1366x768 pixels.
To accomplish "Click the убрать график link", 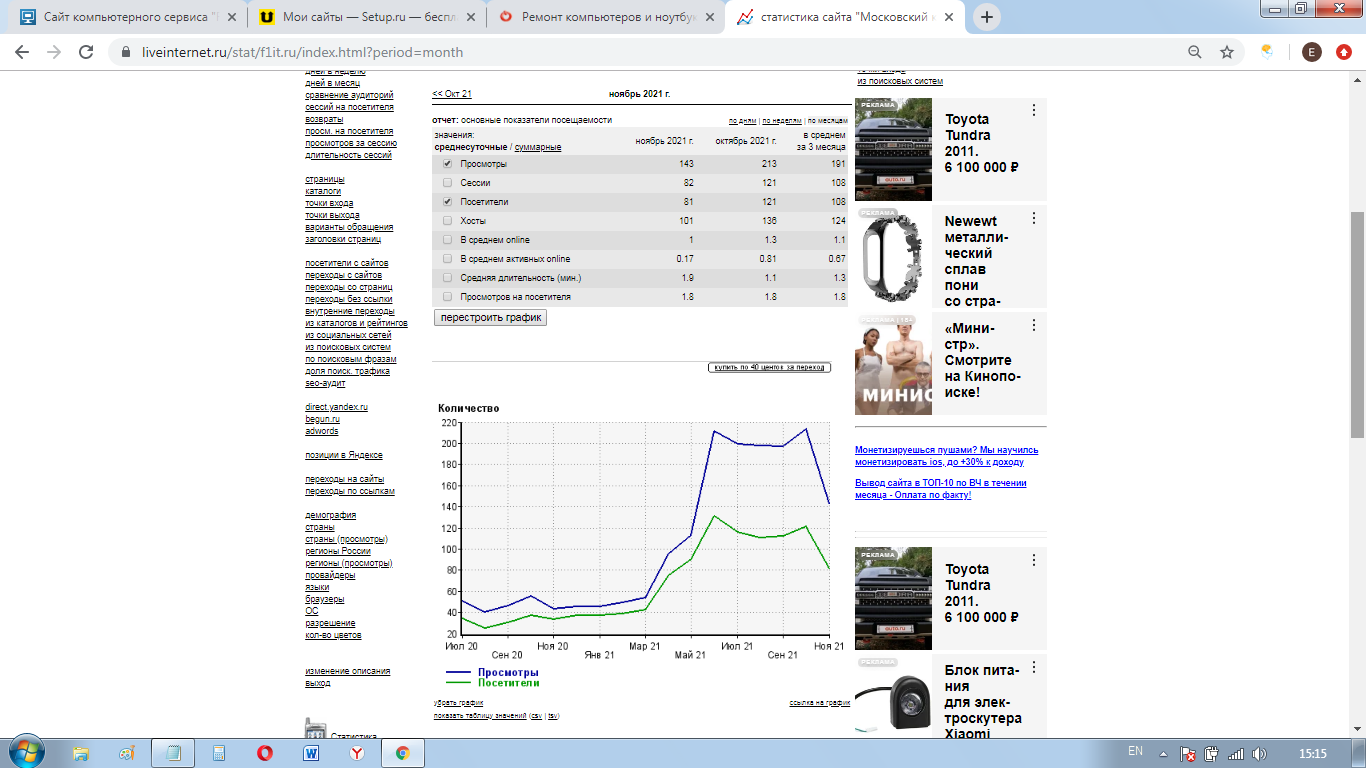I will click(458, 703).
